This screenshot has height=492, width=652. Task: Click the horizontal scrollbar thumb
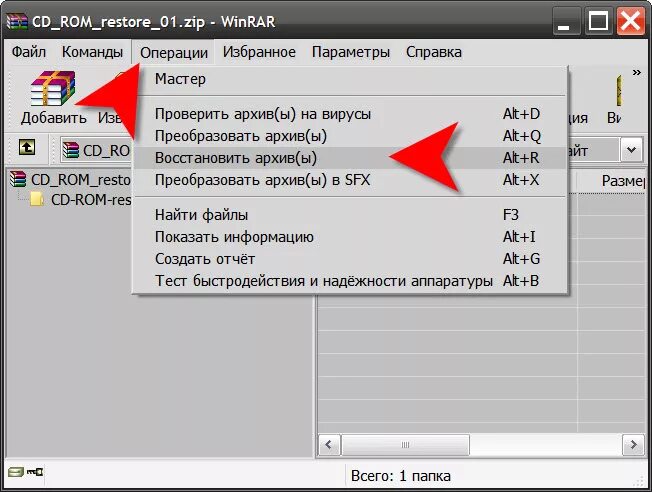pyautogui.click(x=405, y=445)
